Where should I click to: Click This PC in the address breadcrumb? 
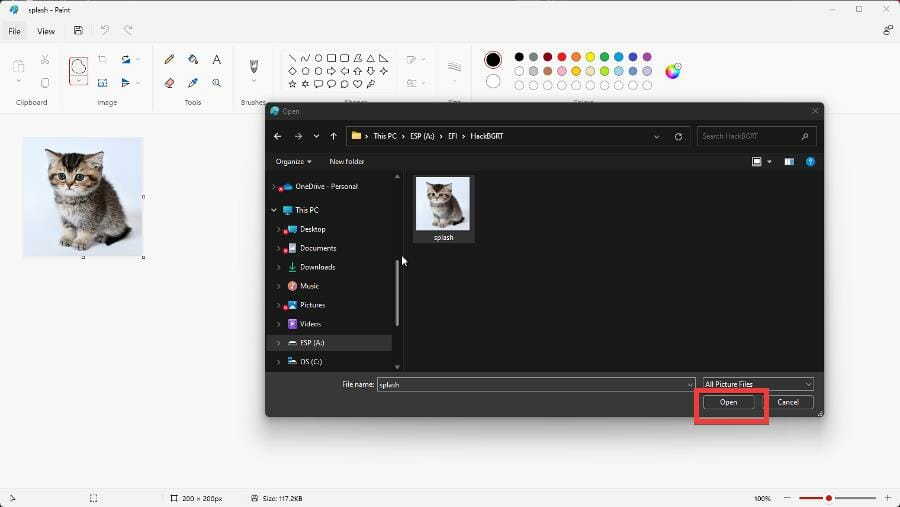[385, 136]
